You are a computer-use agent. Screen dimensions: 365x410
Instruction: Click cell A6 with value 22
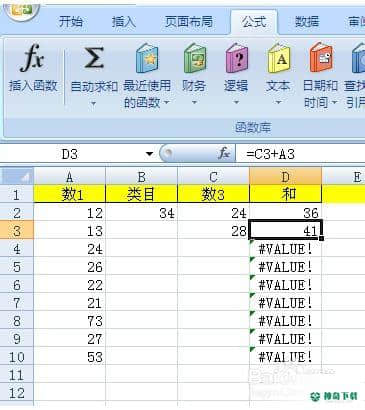[69, 284]
